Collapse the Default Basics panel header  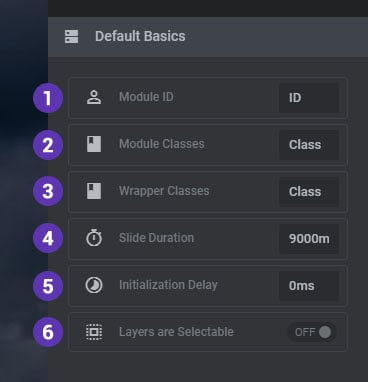208,37
